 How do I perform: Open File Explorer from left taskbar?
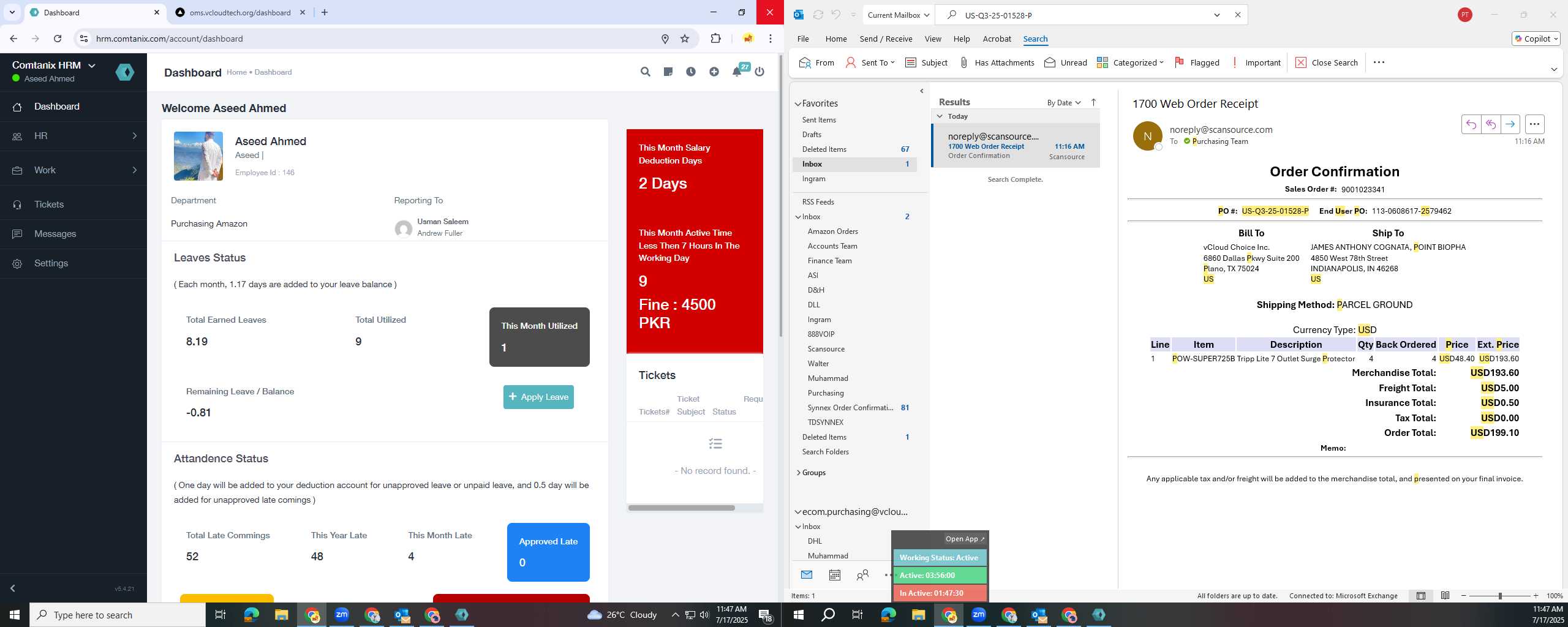281,615
